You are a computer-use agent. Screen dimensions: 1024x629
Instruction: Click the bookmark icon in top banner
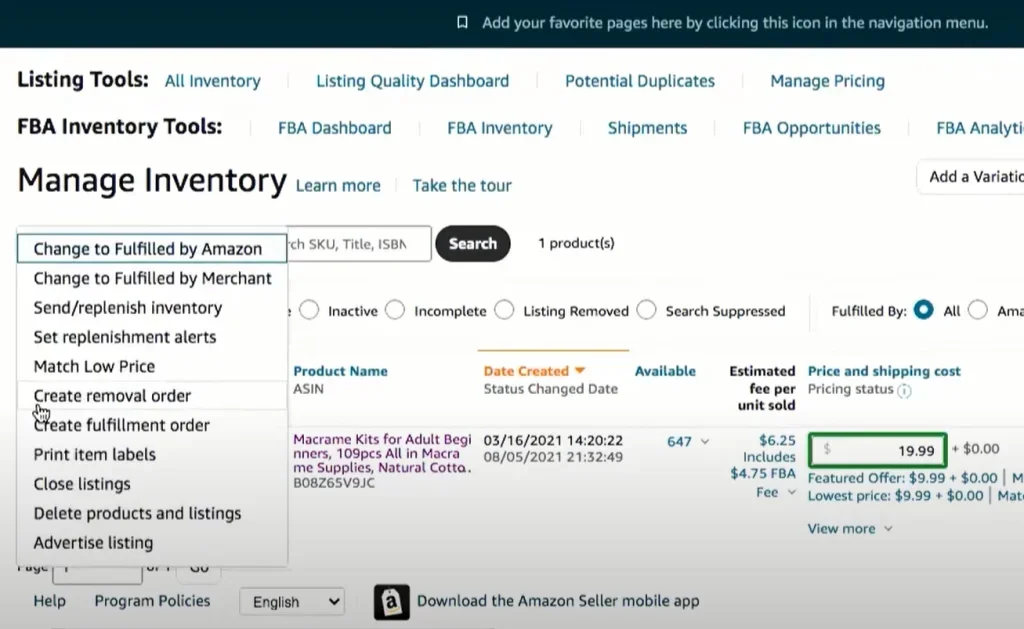[x=461, y=22]
